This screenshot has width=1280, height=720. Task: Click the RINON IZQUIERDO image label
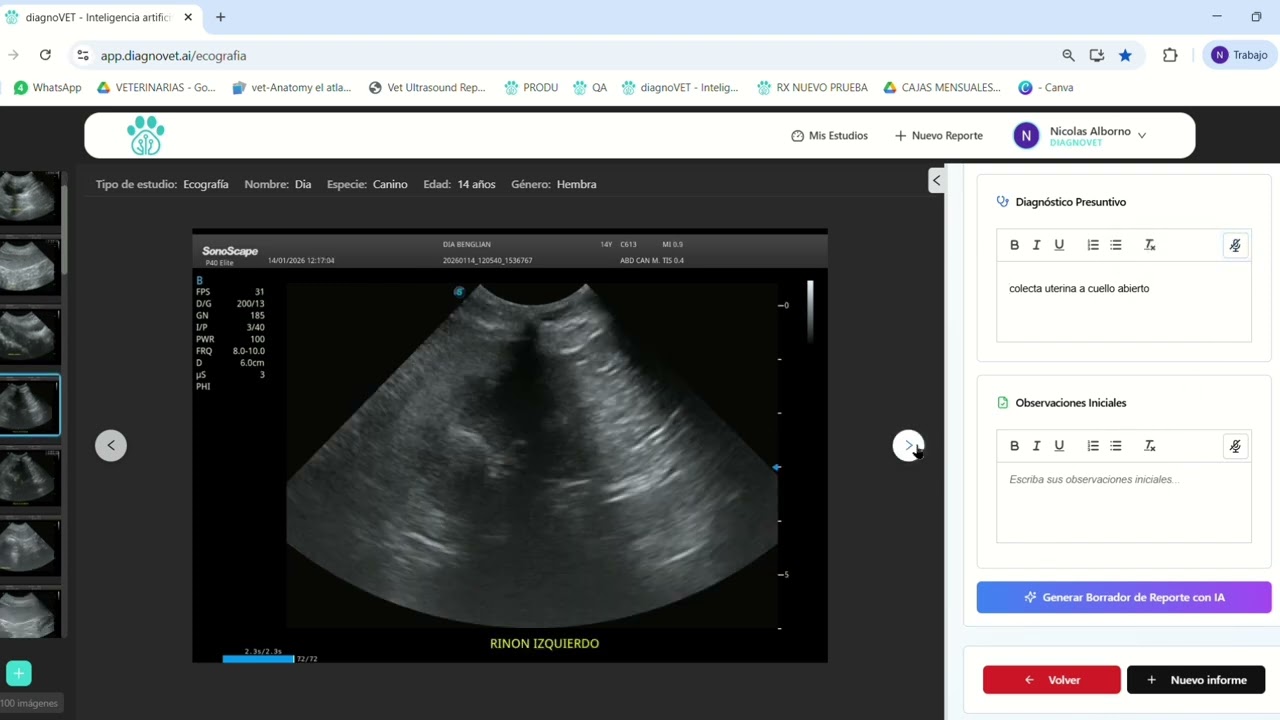pos(544,643)
